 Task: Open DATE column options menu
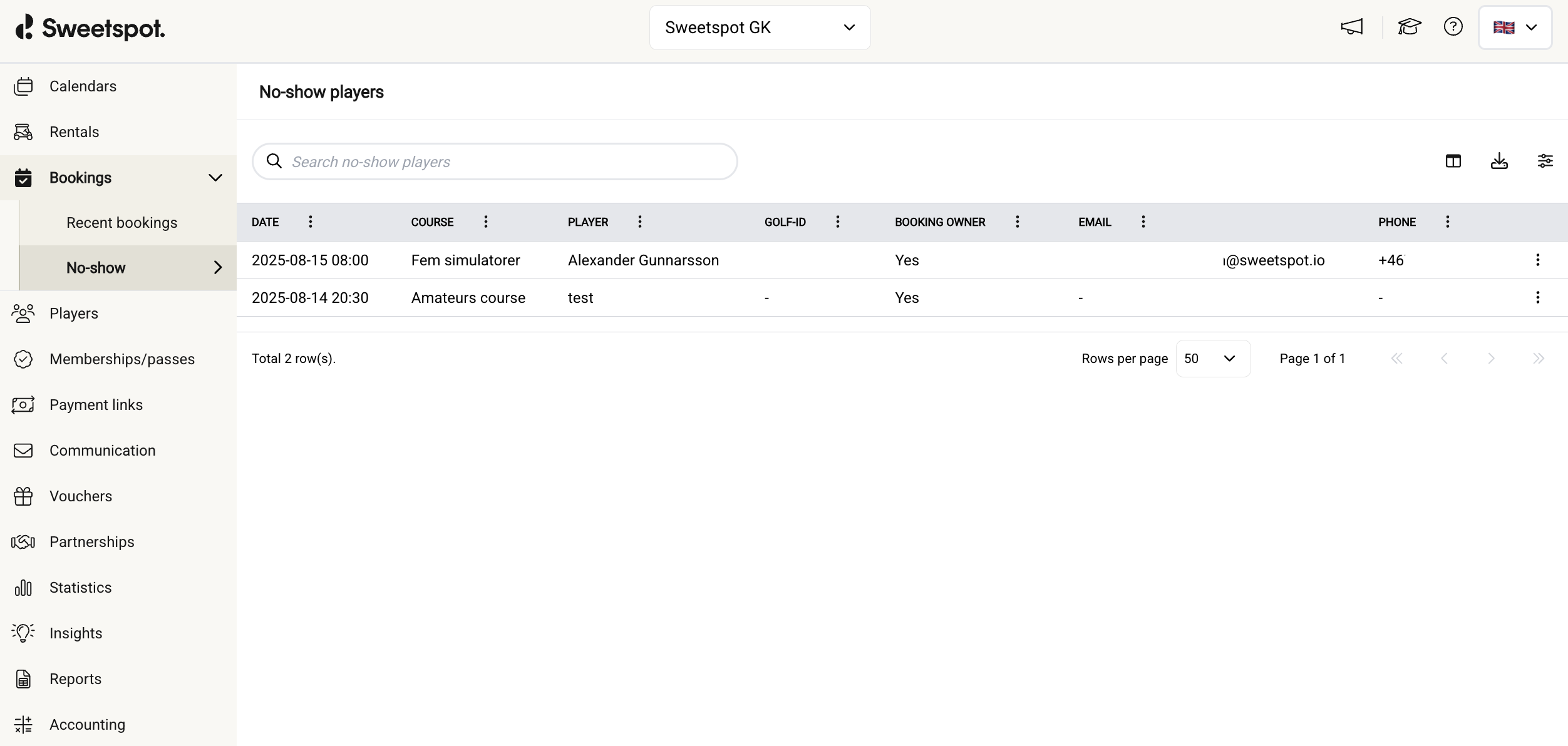click(310, 222)
